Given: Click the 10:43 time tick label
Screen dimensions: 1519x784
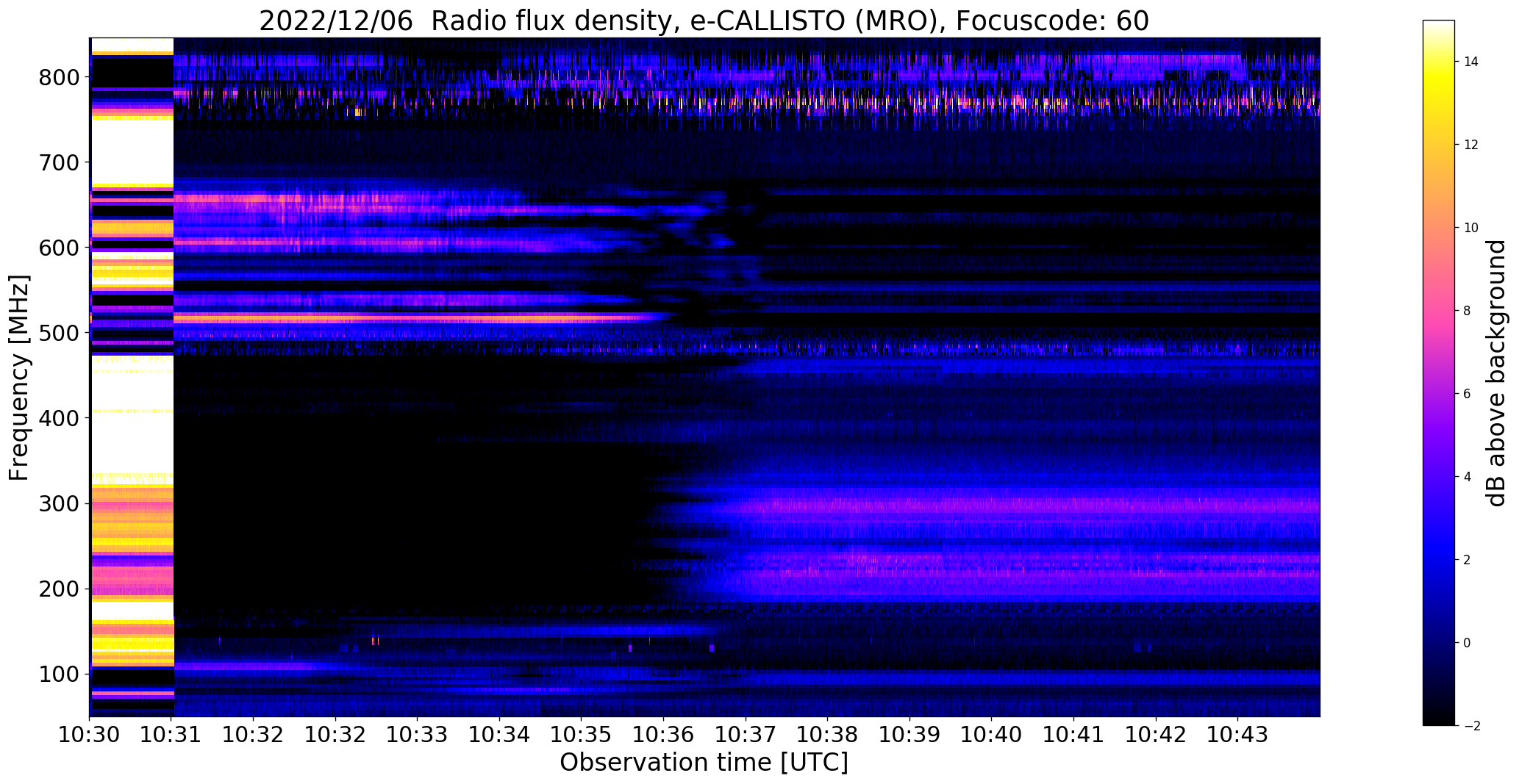Looking at the screenshot, I should tap(1238, 734).
